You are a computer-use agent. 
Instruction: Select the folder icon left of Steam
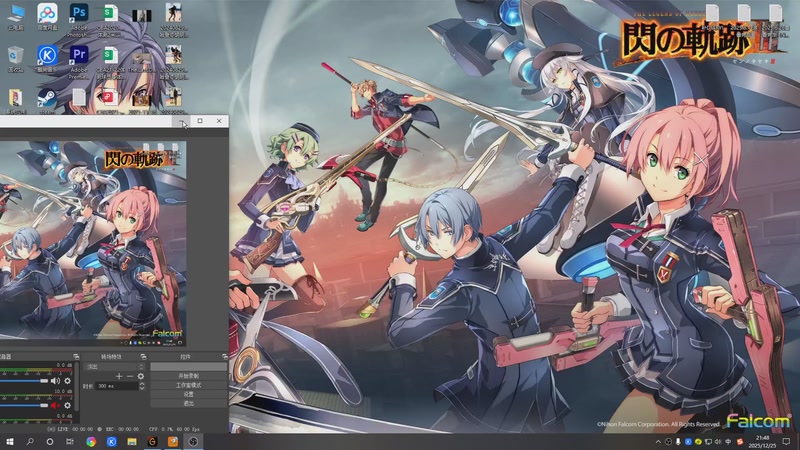(x=16, y=101)
